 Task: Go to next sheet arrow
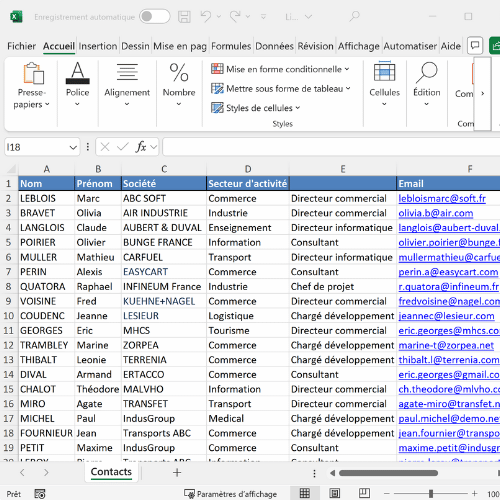click(x=46, y=472)
